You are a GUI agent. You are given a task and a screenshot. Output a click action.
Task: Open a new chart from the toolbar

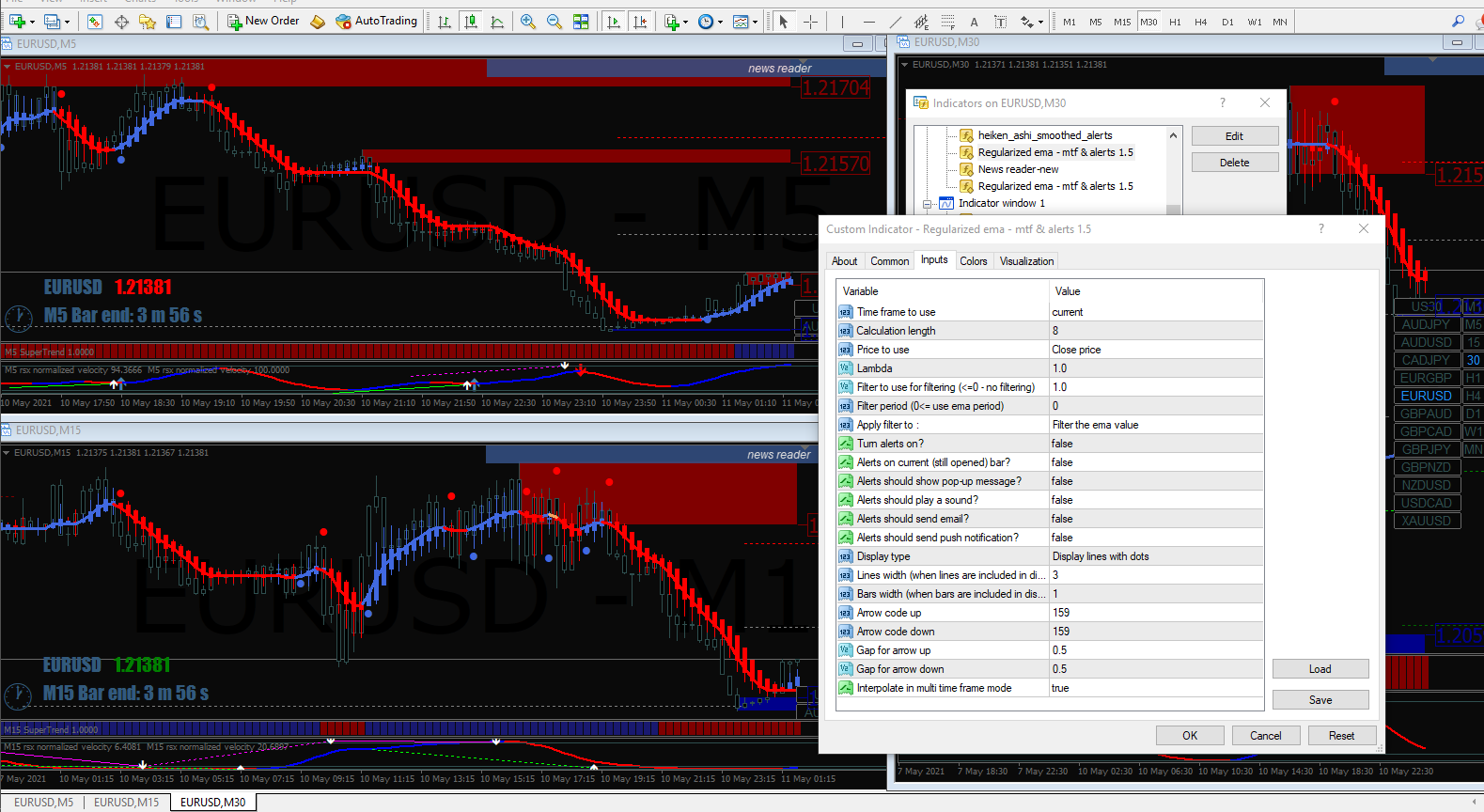17,22
